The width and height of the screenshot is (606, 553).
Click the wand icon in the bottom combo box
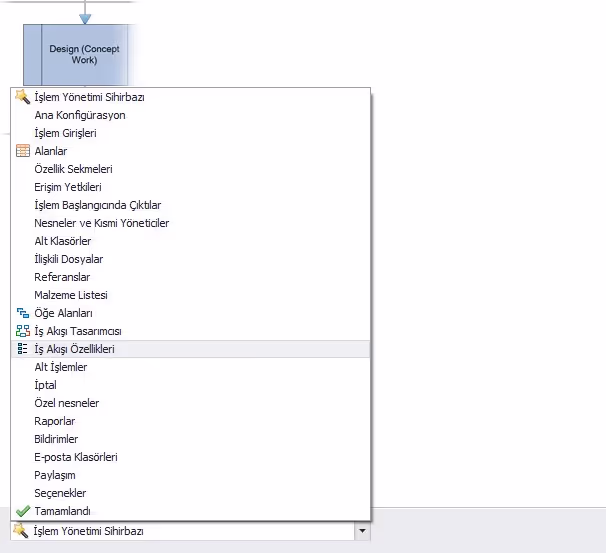(21, 531)
